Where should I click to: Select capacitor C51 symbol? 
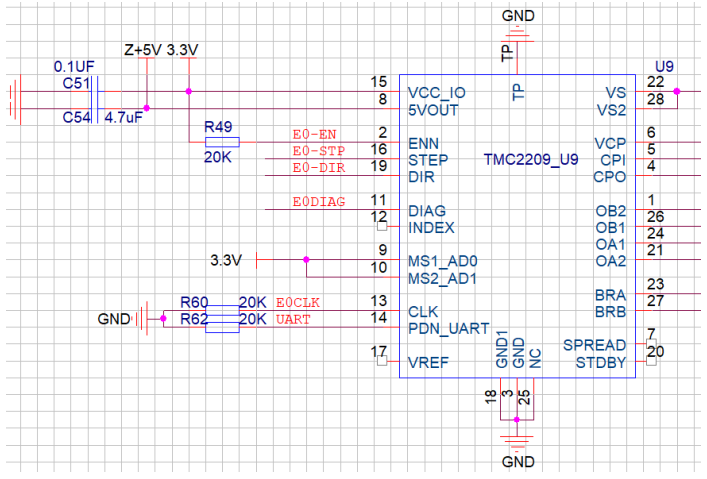pos(95,92)
